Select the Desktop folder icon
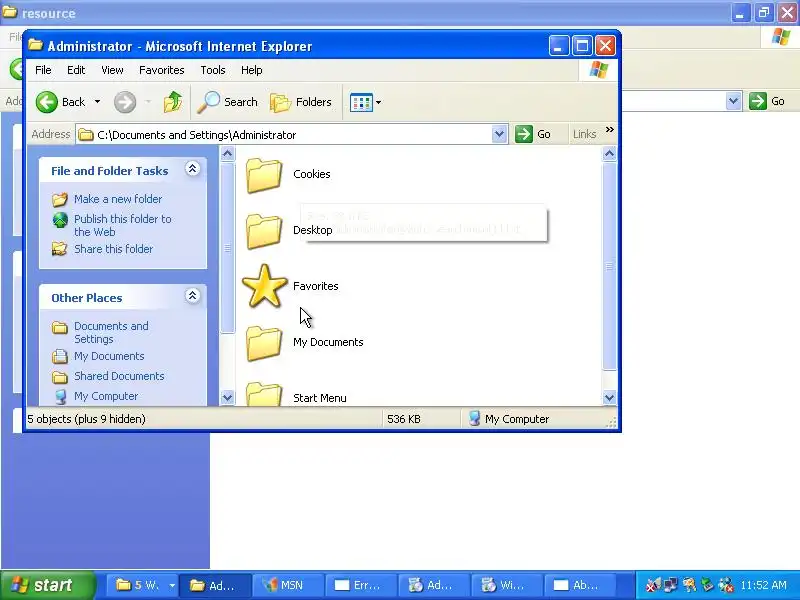The image size is (800, 600). (264, 231)
